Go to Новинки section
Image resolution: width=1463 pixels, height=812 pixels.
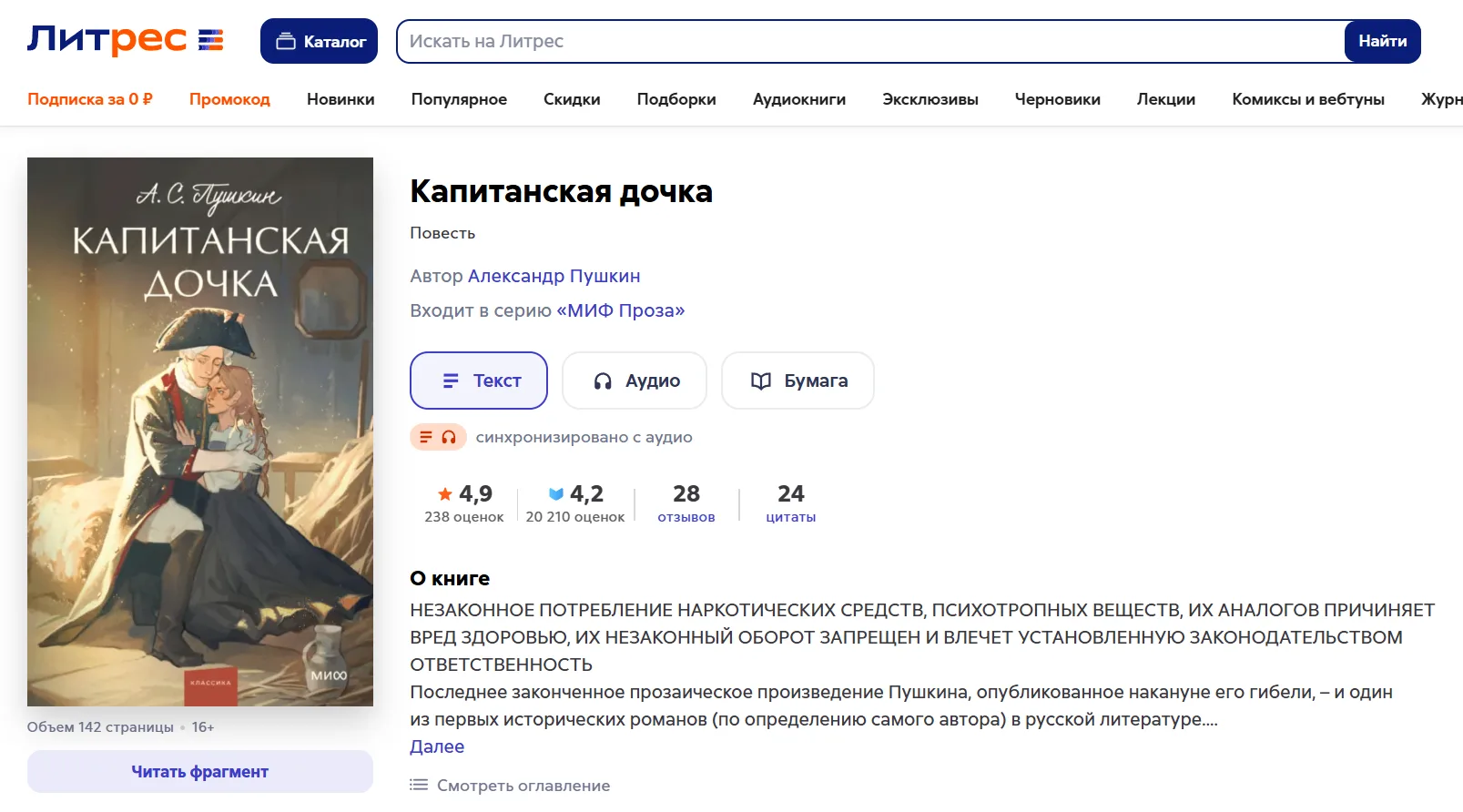[340, 99]
